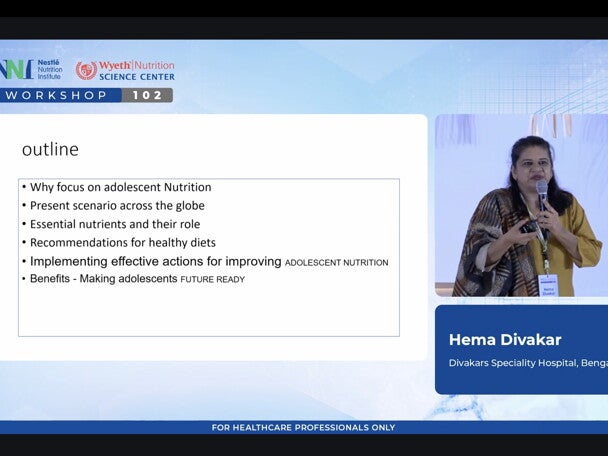Click the name badge on speaker's lanyard

coord(547,284)
